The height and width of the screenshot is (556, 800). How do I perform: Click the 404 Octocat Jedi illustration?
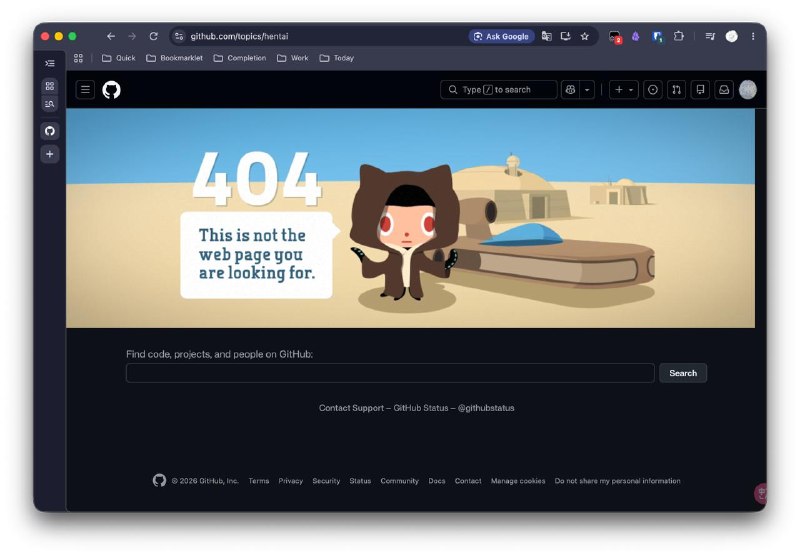pos(405,232)
